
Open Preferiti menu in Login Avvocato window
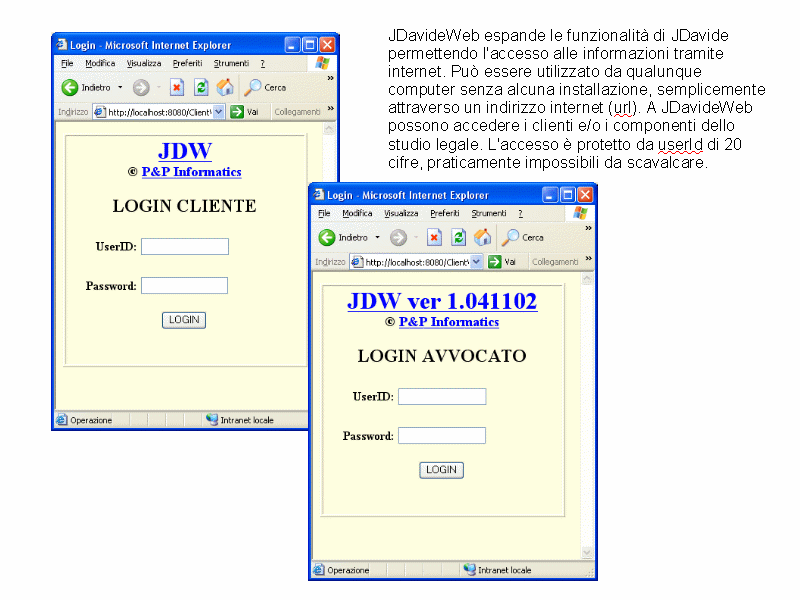[x=444, y=213]
